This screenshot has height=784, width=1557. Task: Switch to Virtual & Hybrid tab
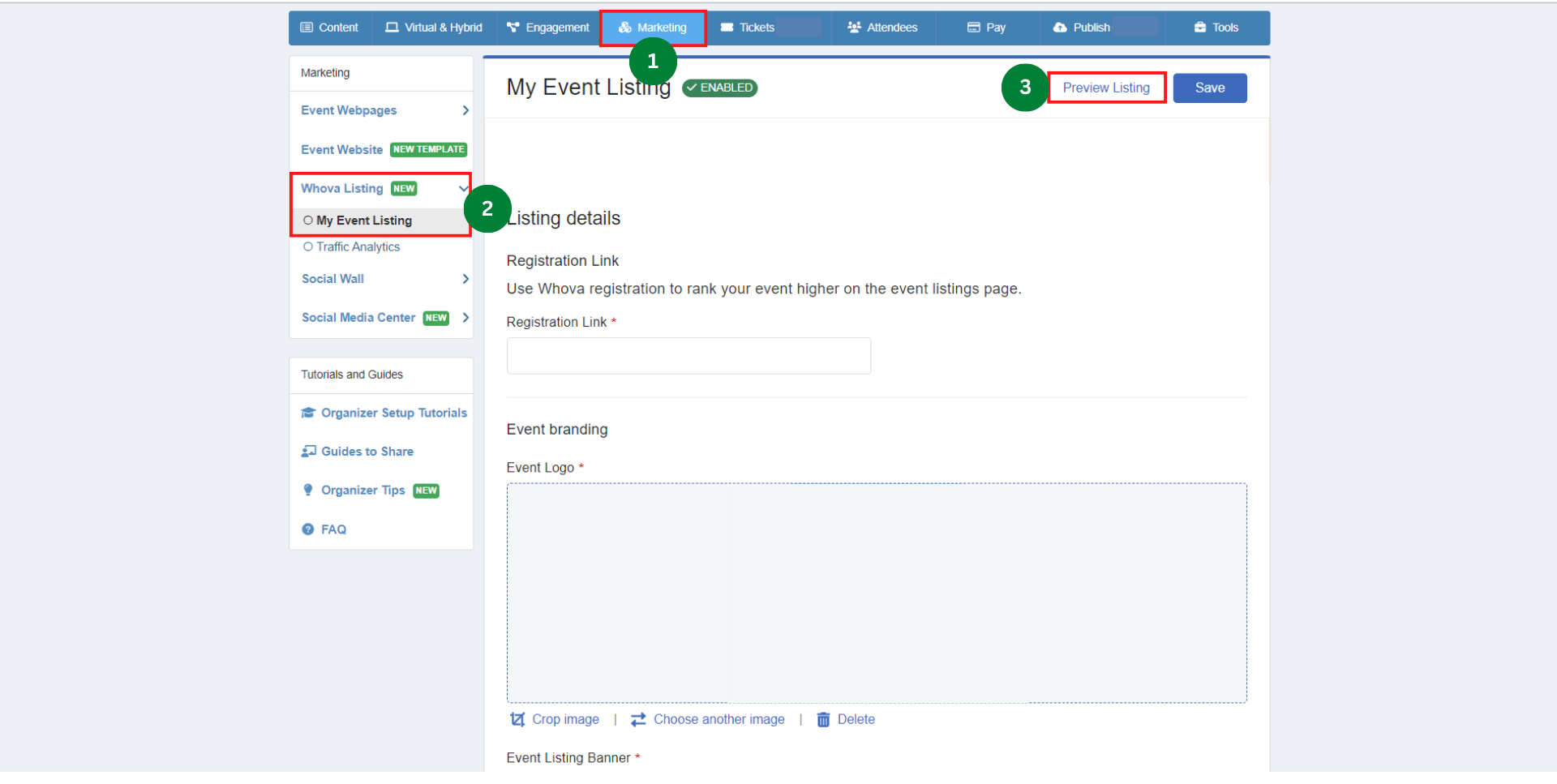point(434,28)
